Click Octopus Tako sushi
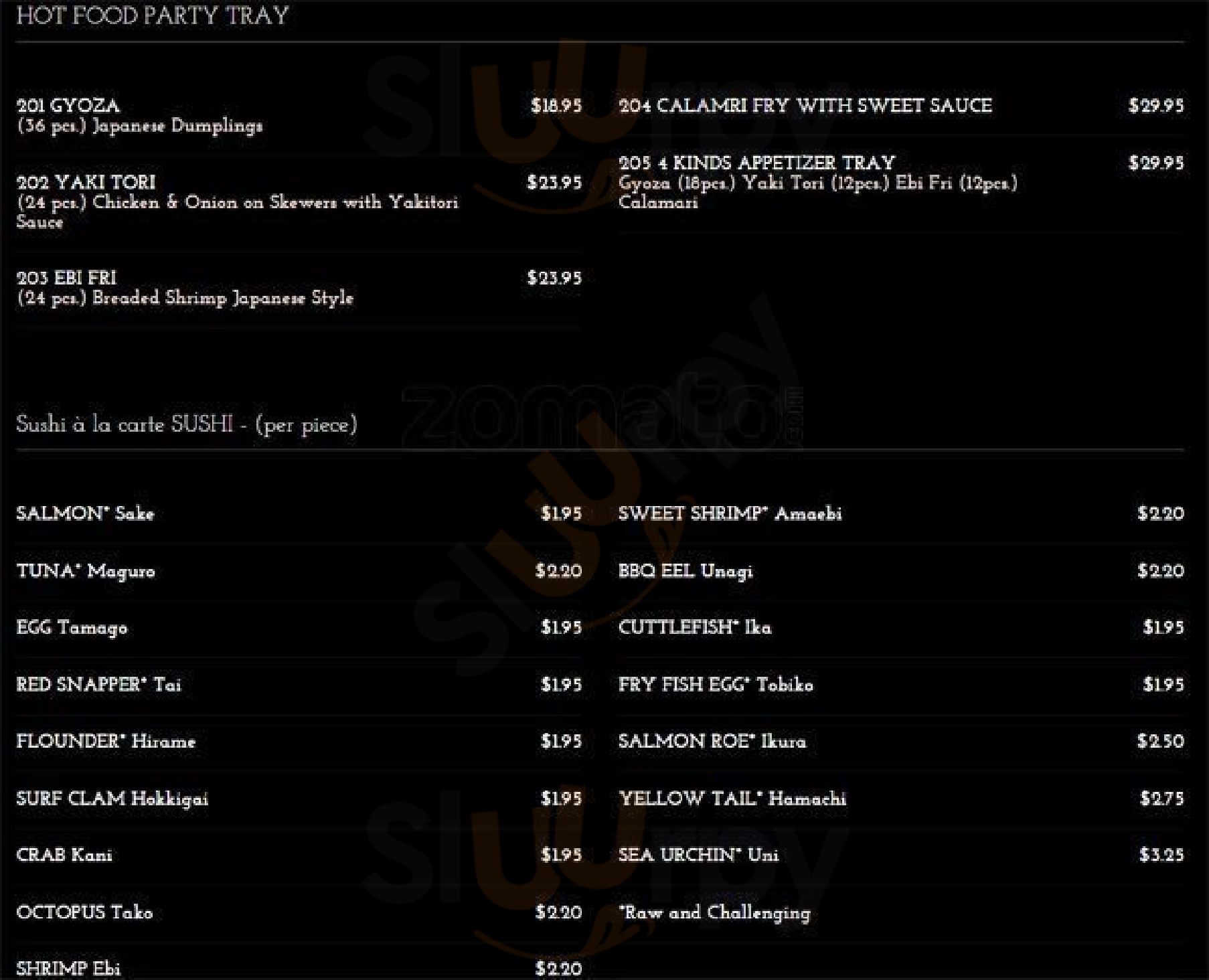 [x=84, y=912]
